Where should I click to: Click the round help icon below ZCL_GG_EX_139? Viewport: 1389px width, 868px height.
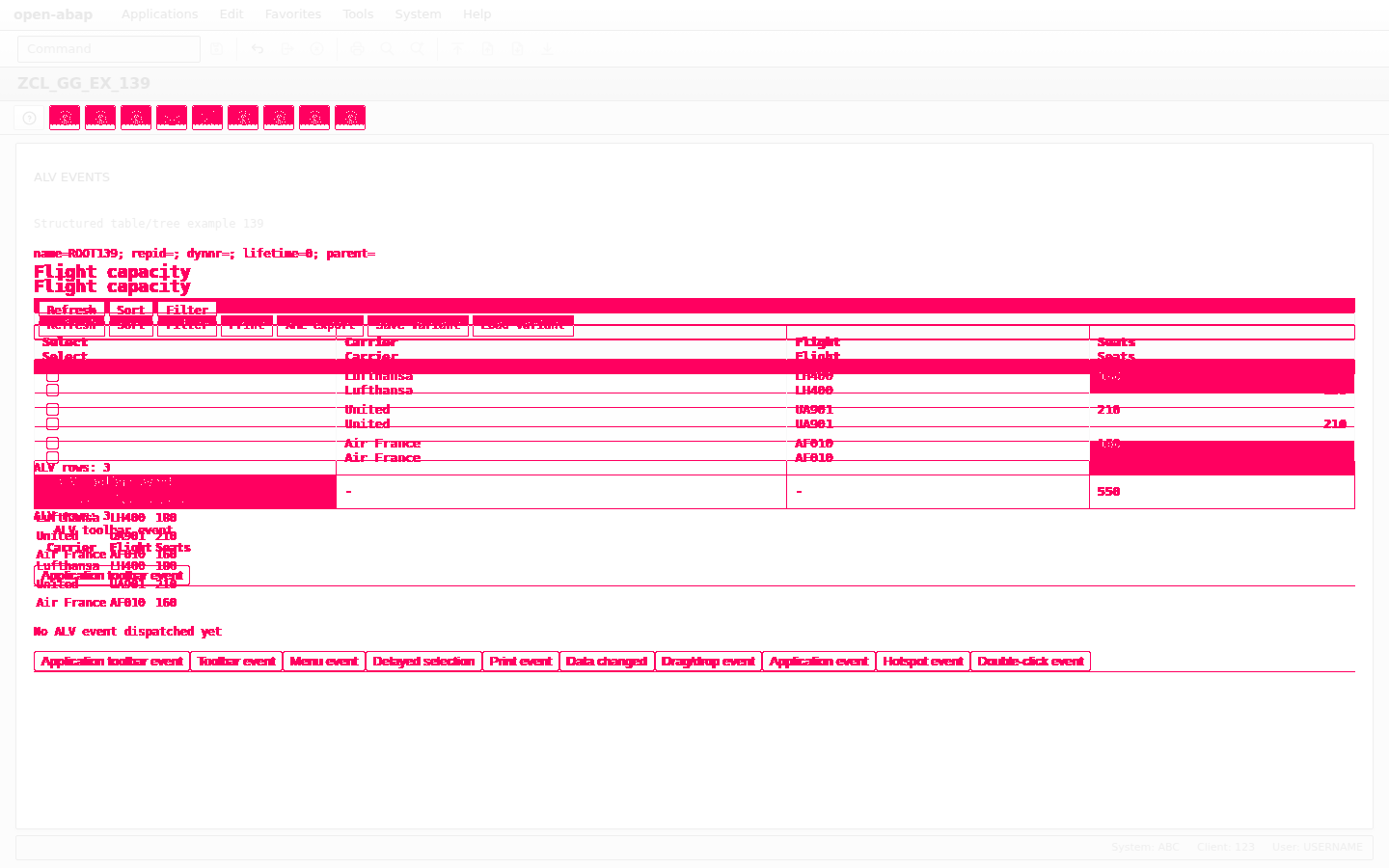[x=29, y=118]
